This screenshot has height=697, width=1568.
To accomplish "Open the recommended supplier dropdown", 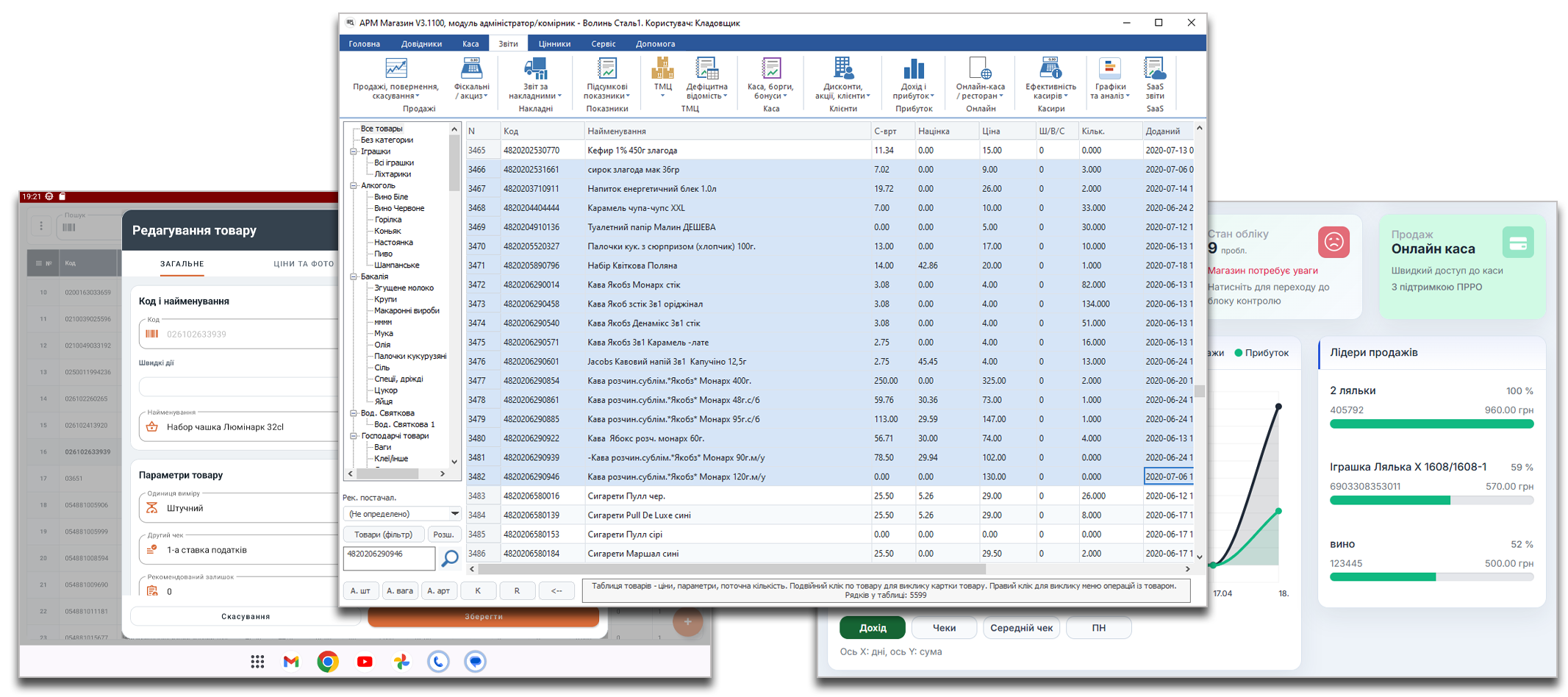I will click(x=454, y=514).
